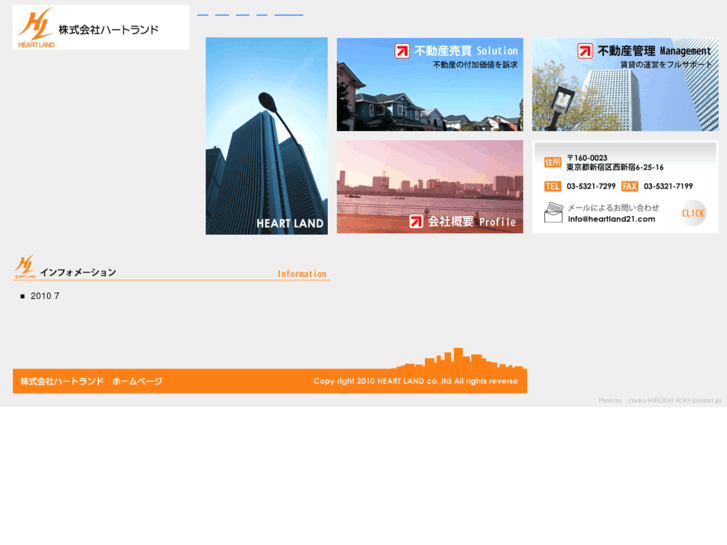727x545 pixels.
Task: Click the telephone number 03-5321-7299
Action: (x=591, y=186)
